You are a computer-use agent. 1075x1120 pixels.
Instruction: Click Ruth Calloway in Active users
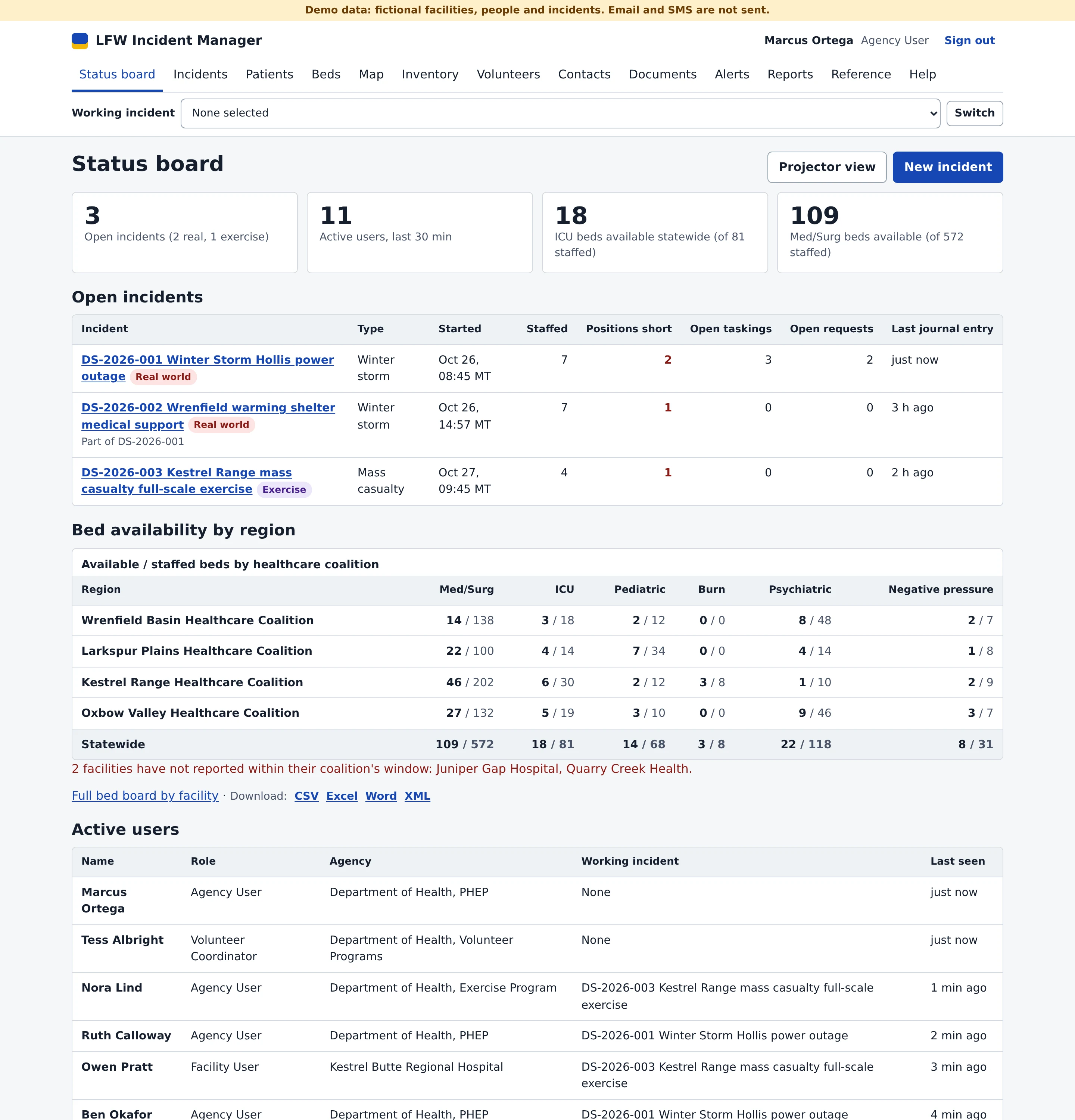point(126,1036)
